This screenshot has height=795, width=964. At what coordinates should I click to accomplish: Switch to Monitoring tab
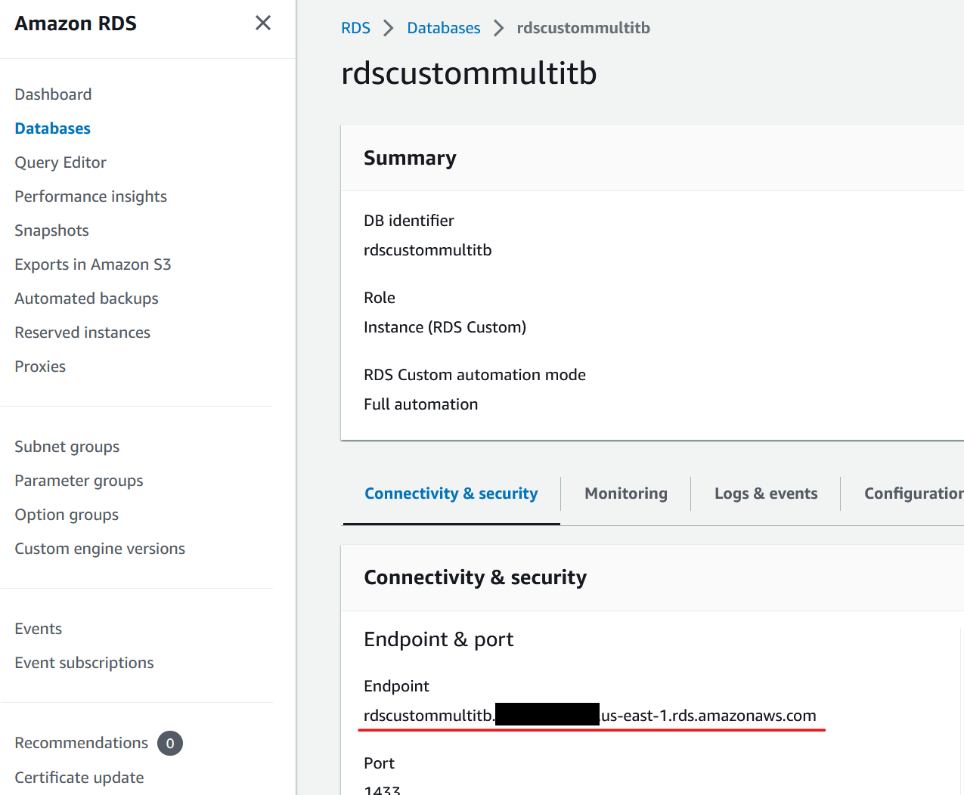(626, 494)
